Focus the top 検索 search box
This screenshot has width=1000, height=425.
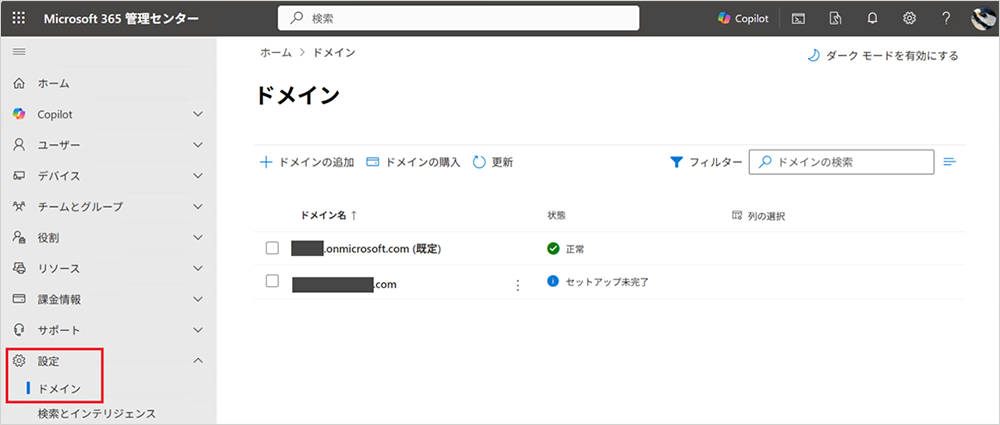[x=459, y=19]
